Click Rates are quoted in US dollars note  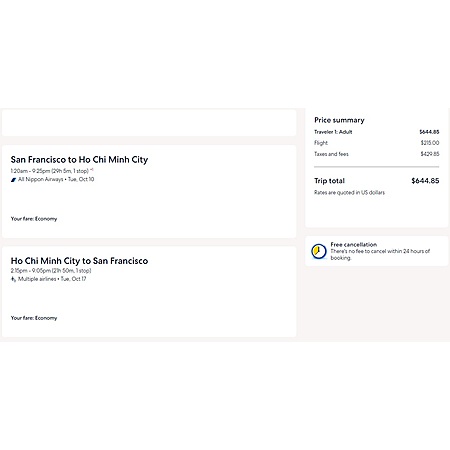(349, 193)
